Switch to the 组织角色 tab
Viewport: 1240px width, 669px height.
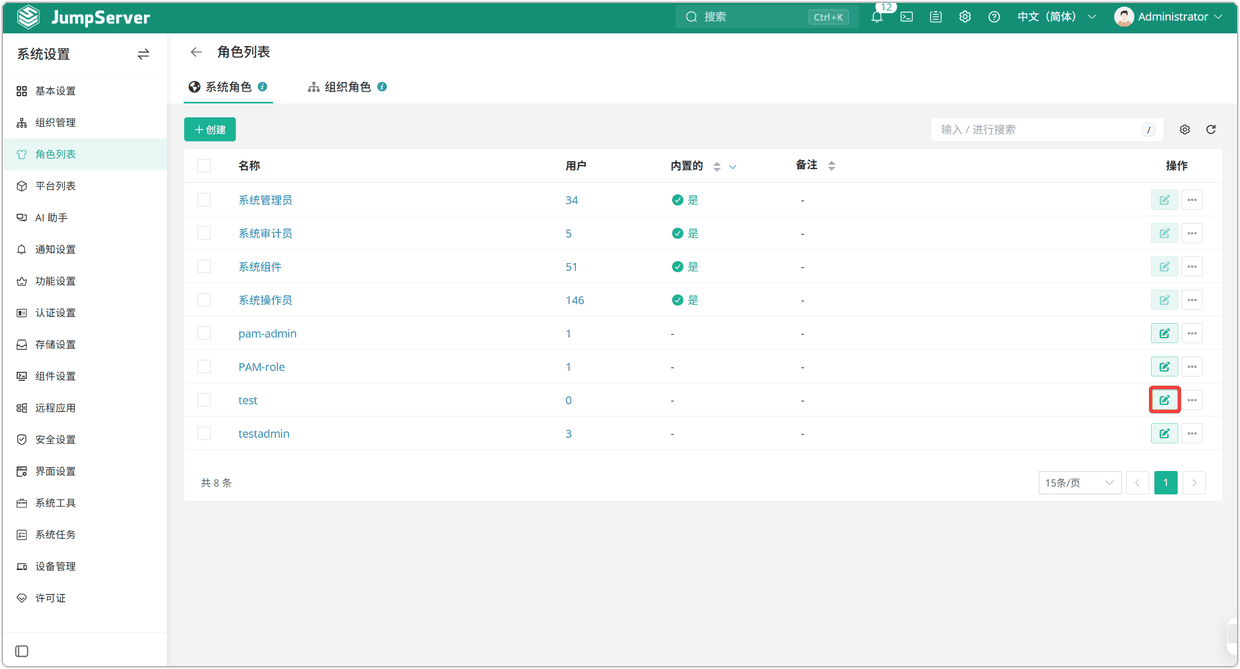(347, 87)
